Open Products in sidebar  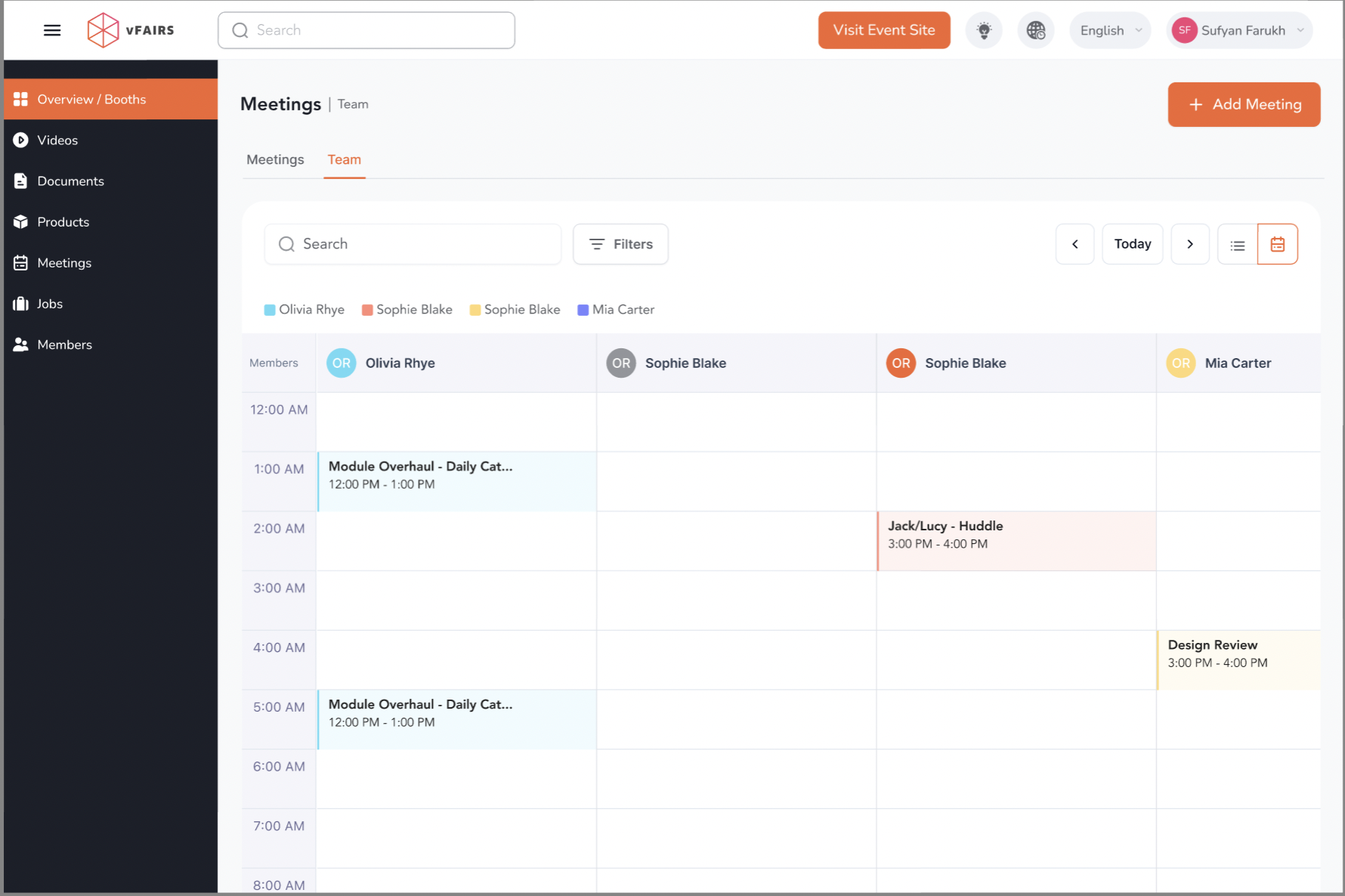(x=63, y=222)
